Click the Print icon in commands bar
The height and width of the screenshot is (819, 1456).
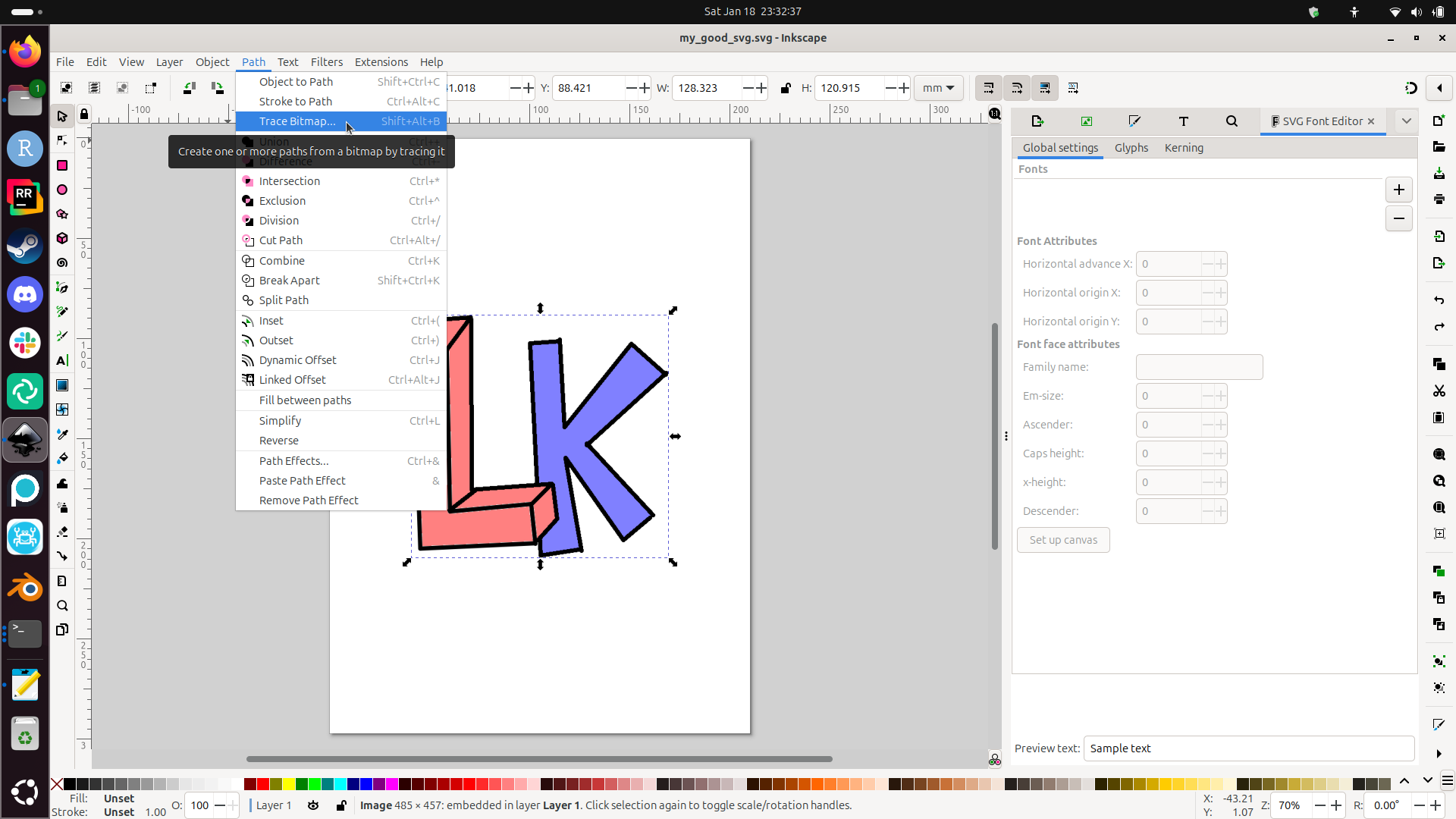(1439, 199)
